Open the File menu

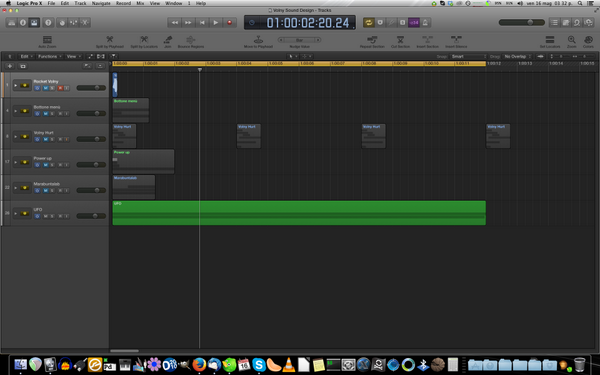(51, 3)
